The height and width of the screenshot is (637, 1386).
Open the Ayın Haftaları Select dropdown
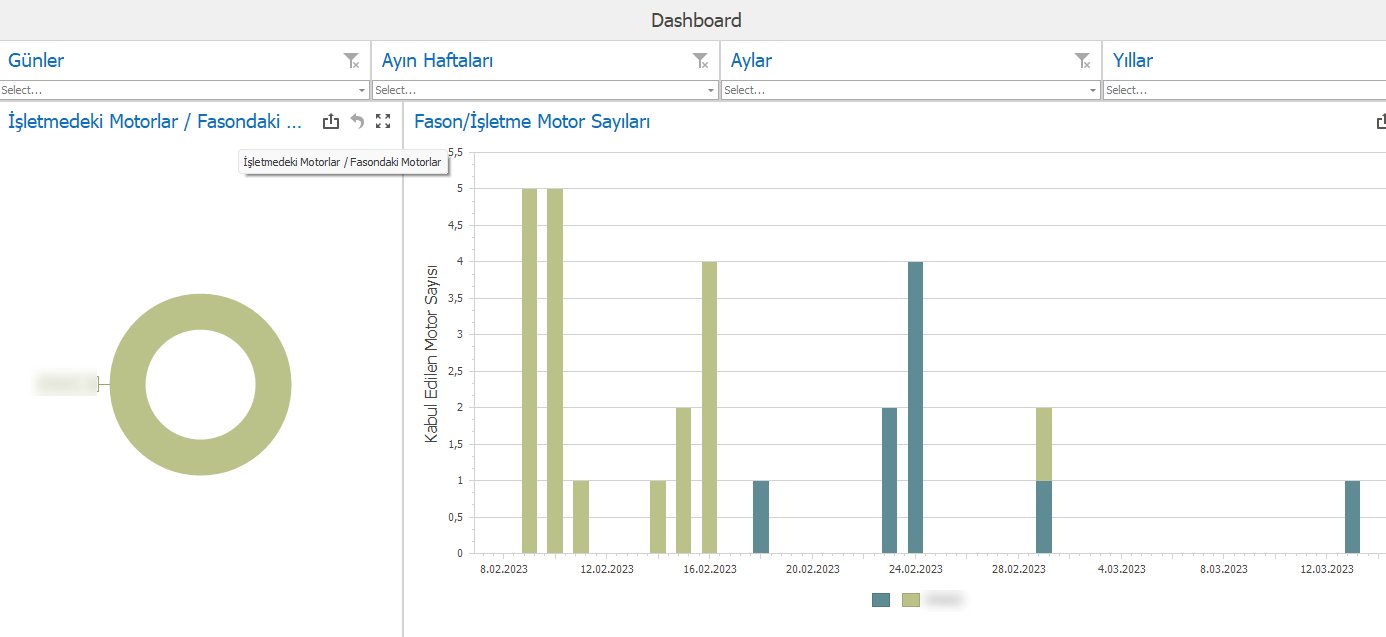tap(711, 90)
